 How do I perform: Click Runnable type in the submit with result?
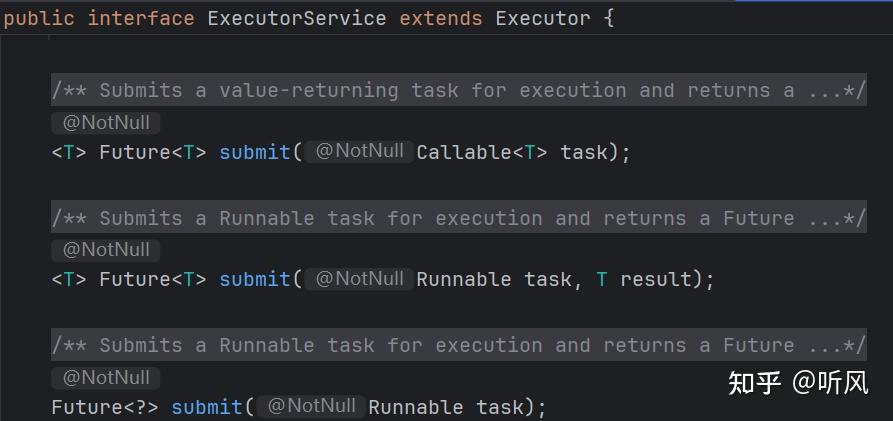(x=463, y=279)
